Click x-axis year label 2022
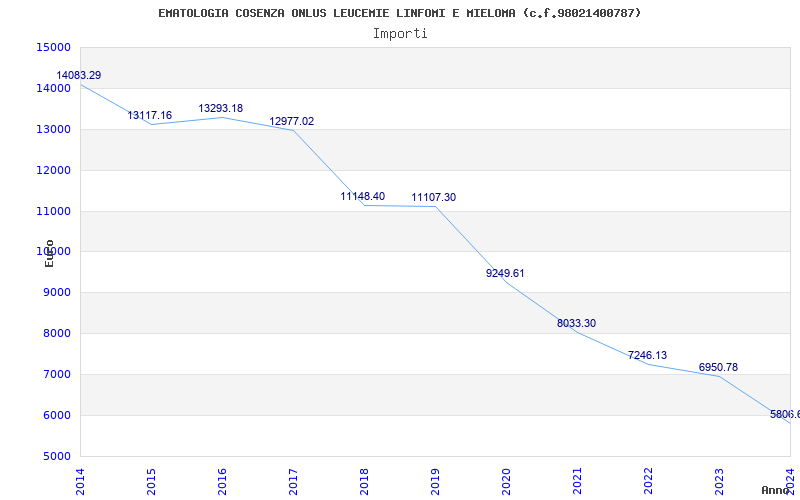The width and height of the screenshot is (800, 500). [648, 481]
